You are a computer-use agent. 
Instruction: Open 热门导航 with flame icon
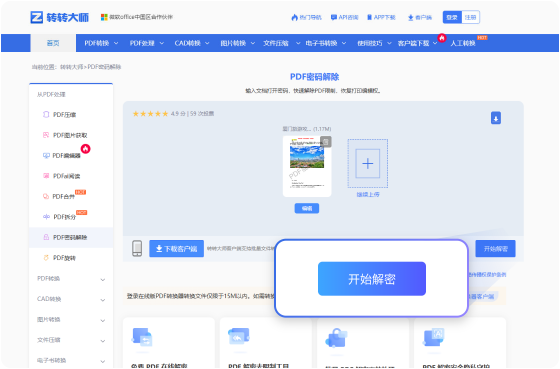306,17
